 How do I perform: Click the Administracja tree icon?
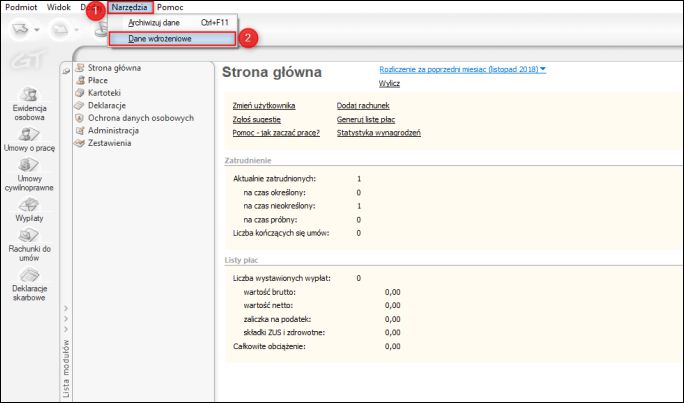pyautogui.click(x=80, y=130)
